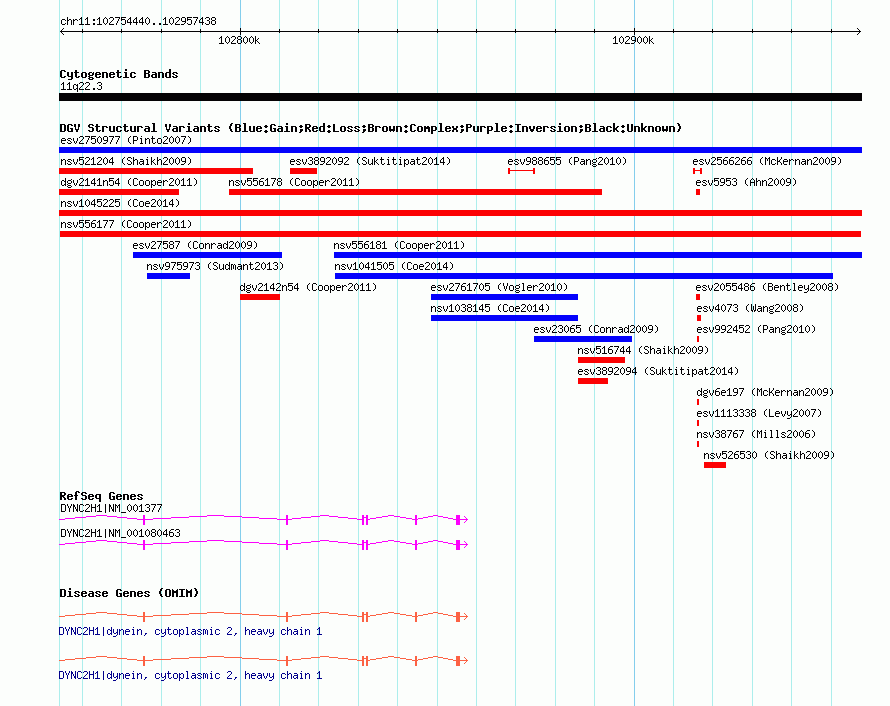
Task: Click the left arrowhead of the coordinate ruler
Action: (x=62, y=31)
